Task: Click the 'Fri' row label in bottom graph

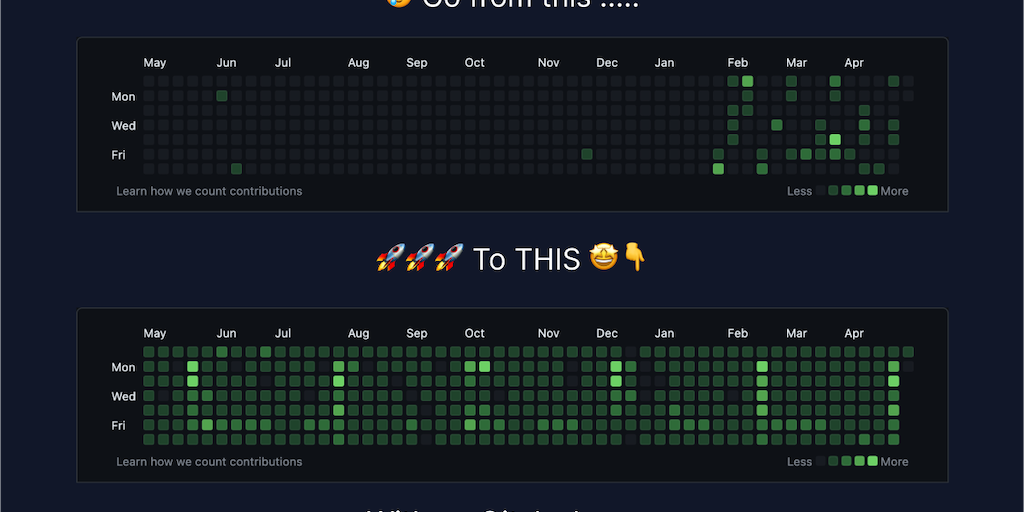Action: tap(119, 426)
